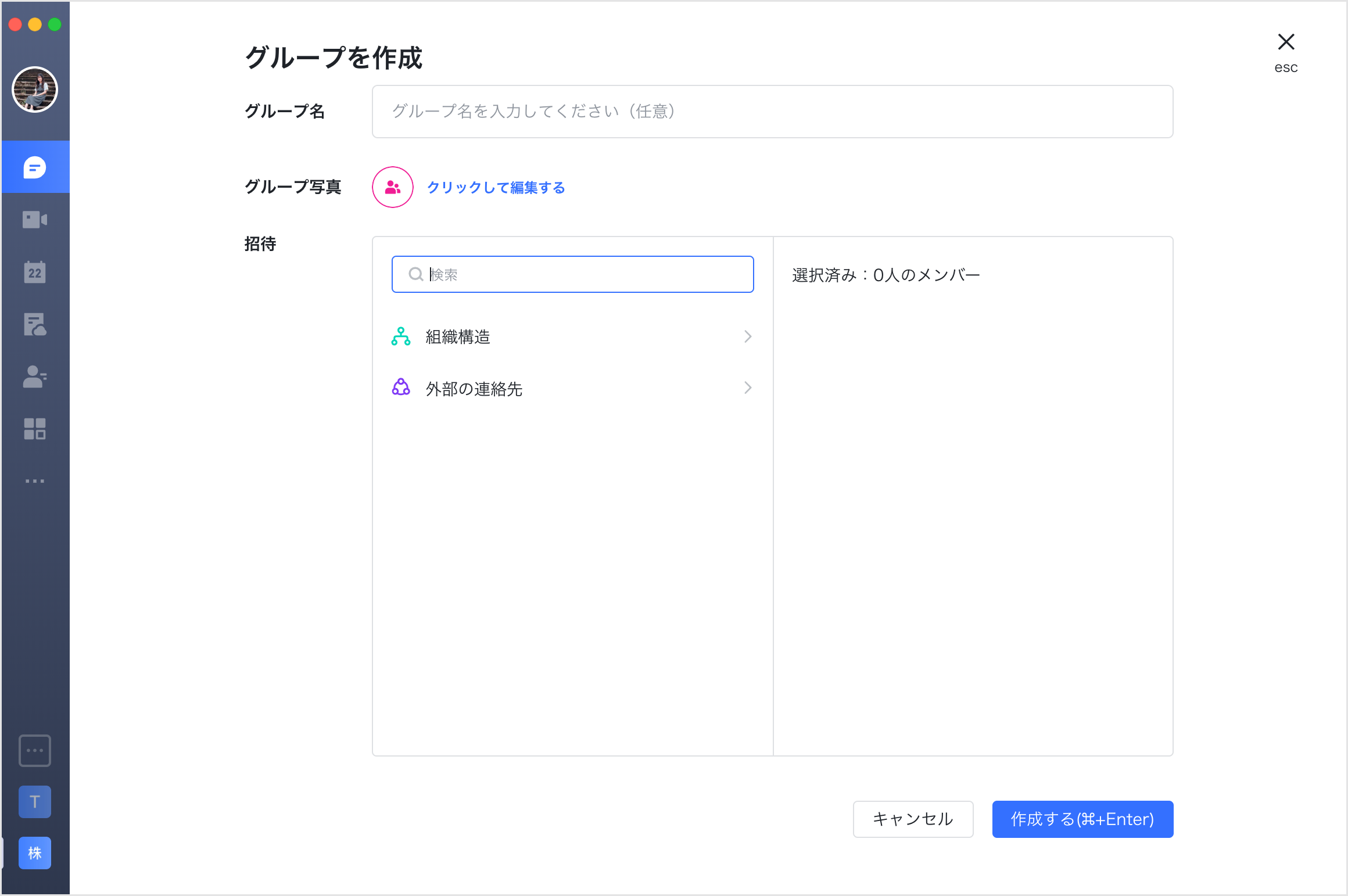The image size is (1348, 896).
Task: Switch to the workspace labeled T
Action: click(34, 802)
